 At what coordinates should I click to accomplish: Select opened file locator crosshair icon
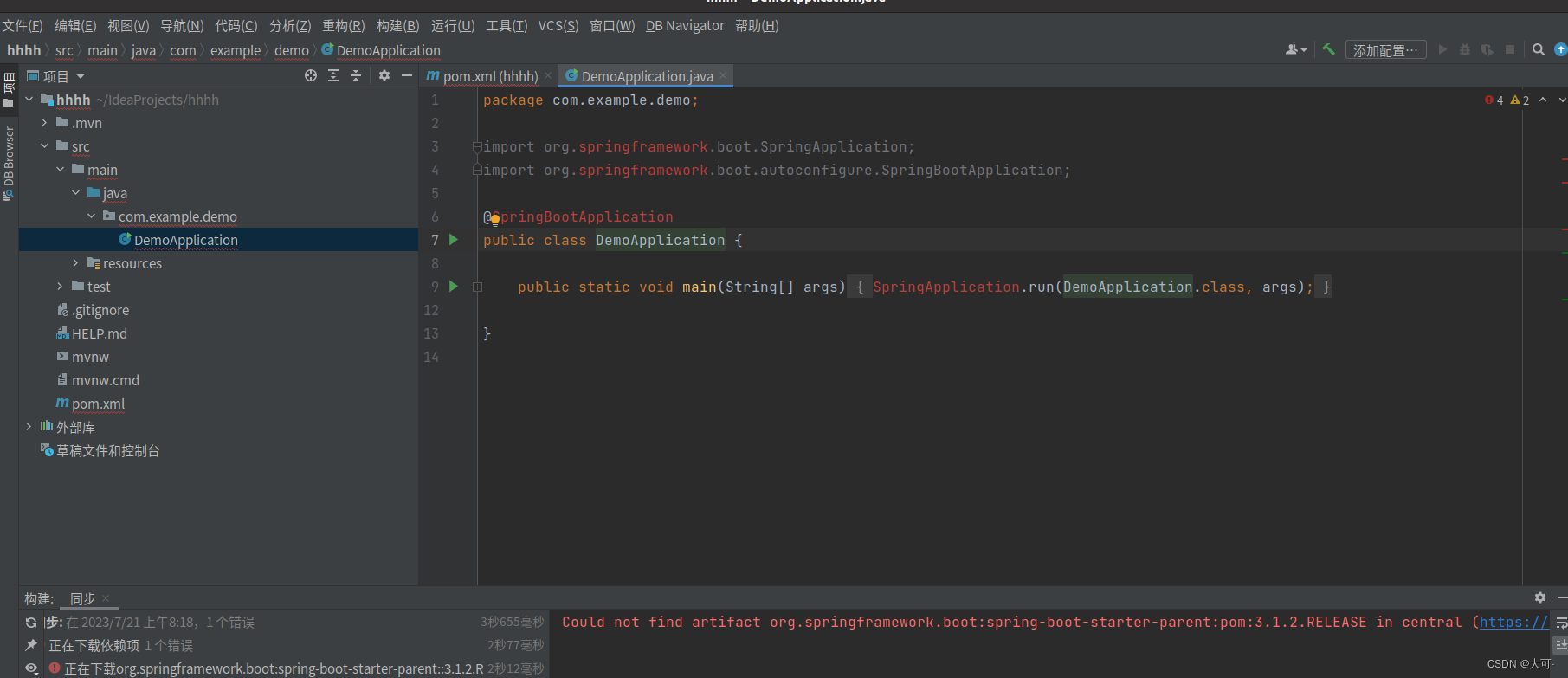pos(311,76)
